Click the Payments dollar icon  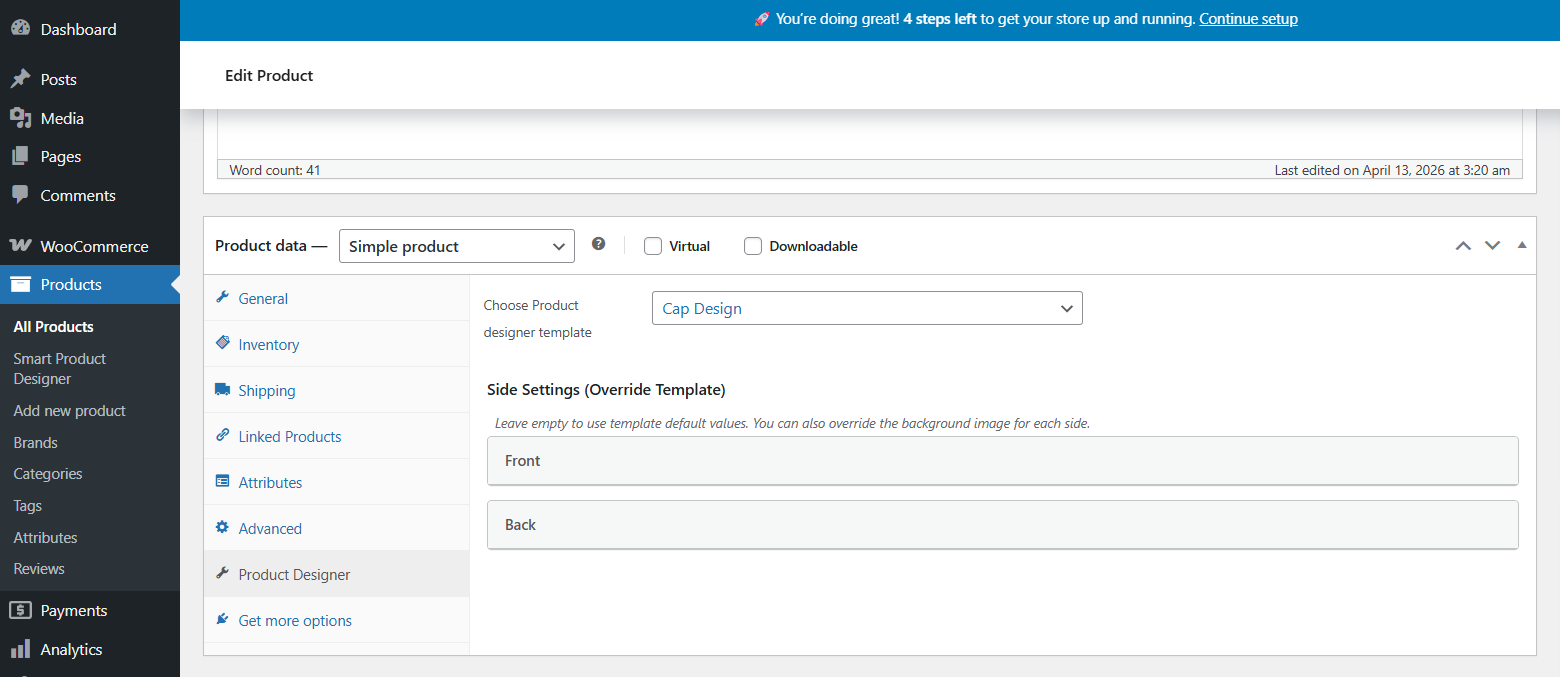[20, 610]
